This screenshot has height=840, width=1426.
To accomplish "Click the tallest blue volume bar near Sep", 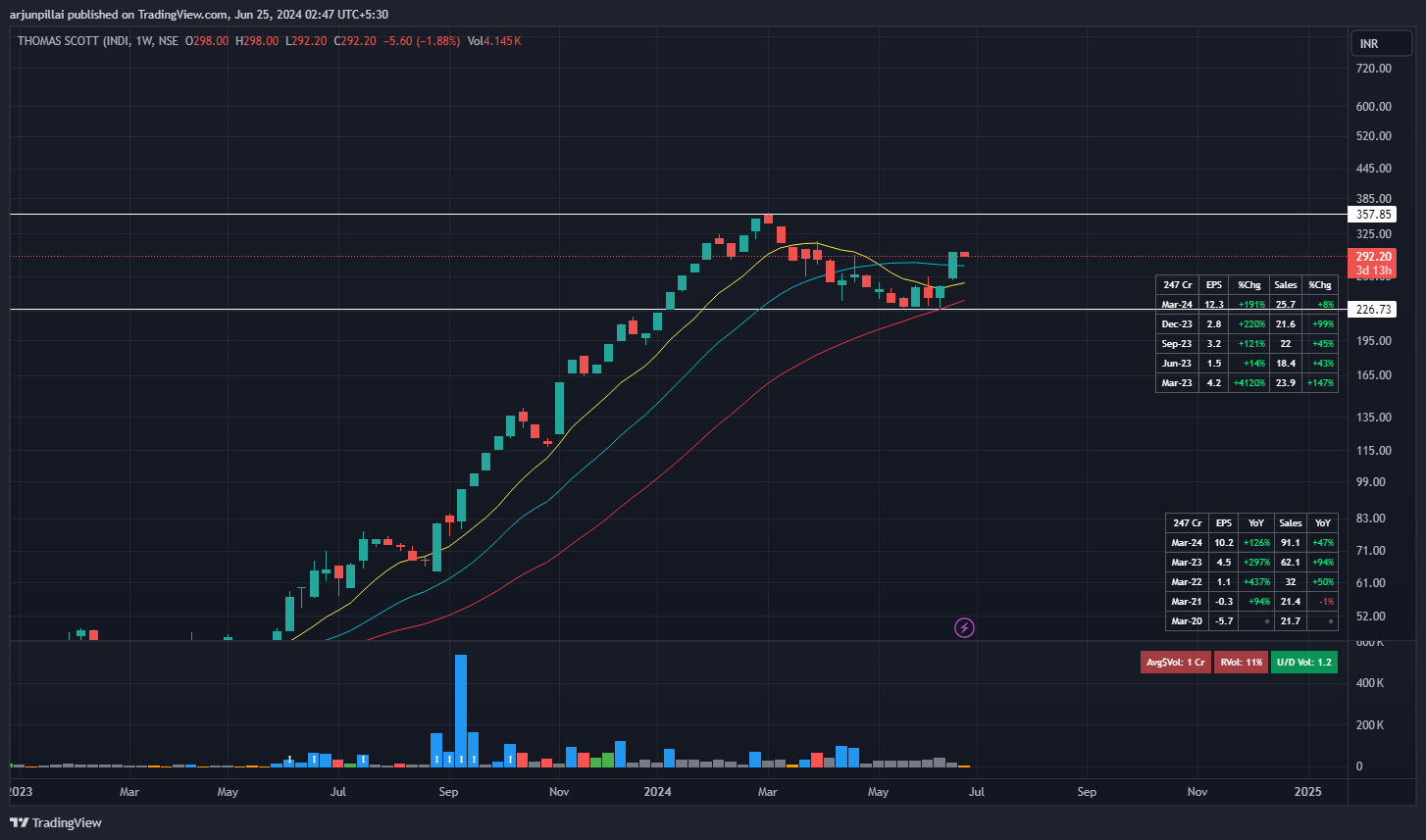I will pyautogui.click(x=461, y=711).
